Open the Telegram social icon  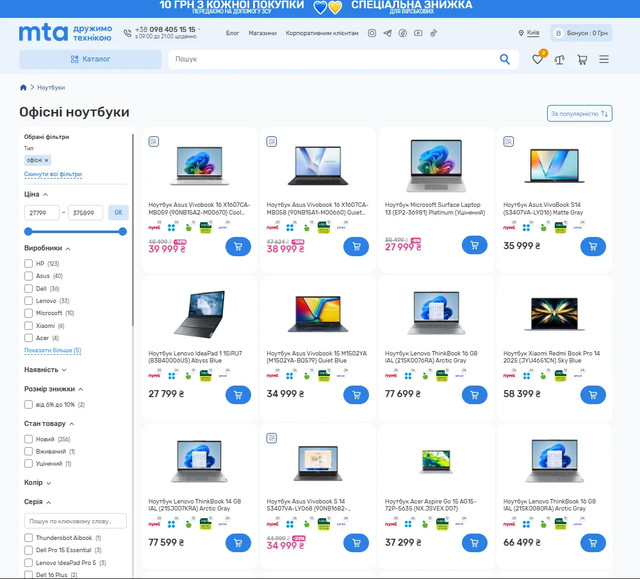387,33
